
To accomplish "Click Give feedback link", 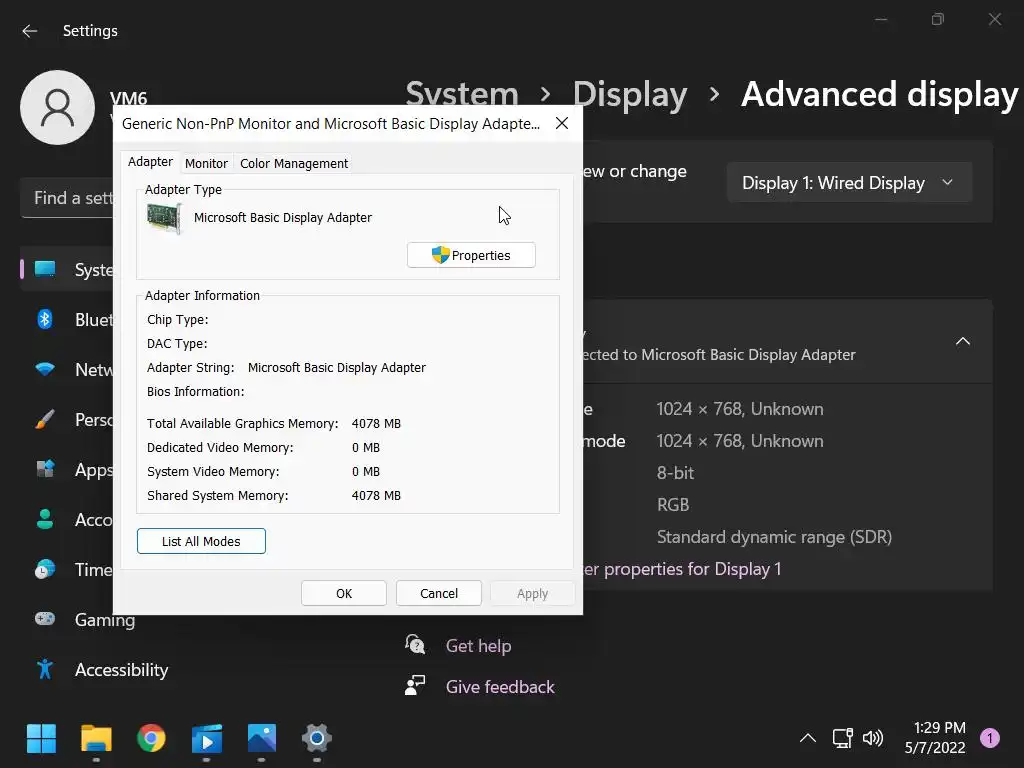I will tap(500, 686).
